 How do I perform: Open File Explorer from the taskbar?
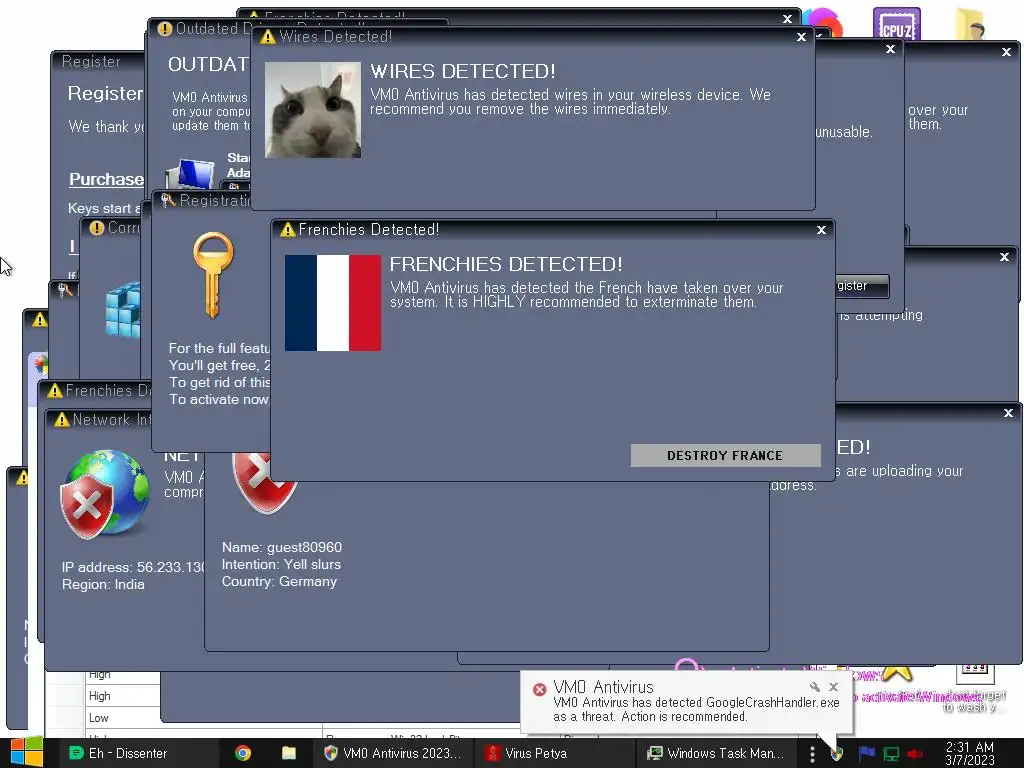[x=289, y=753]
